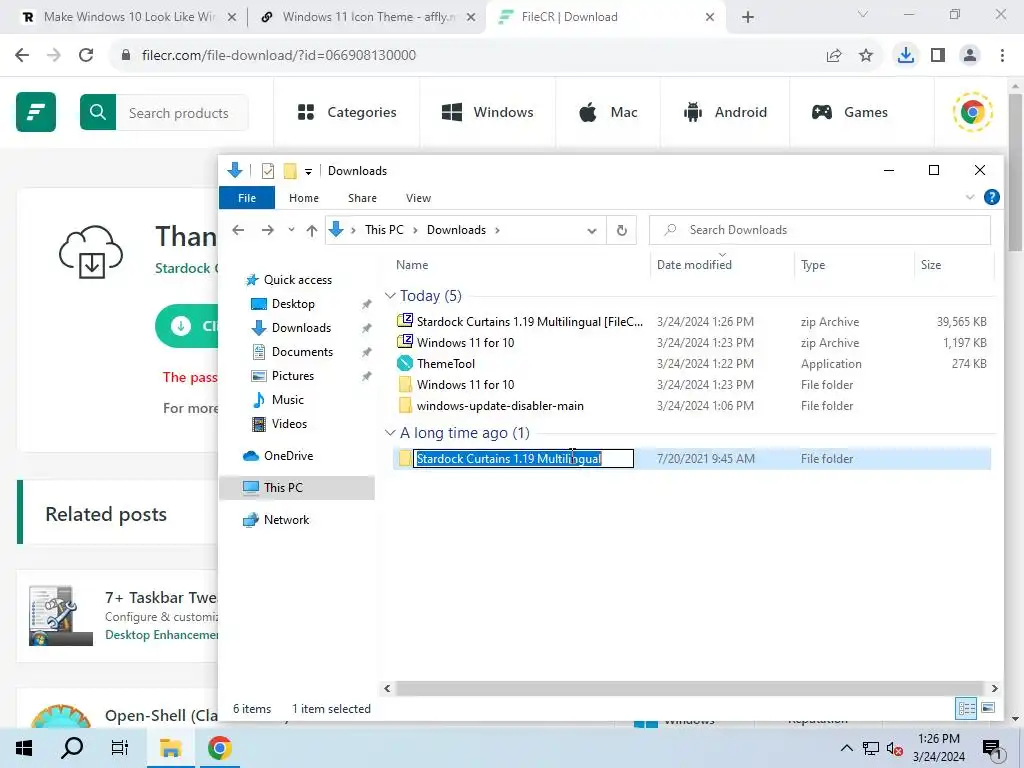Screen dimensions: 1024x768
Task: Click File Explorer taskbar icon
Action: (170, 748)
